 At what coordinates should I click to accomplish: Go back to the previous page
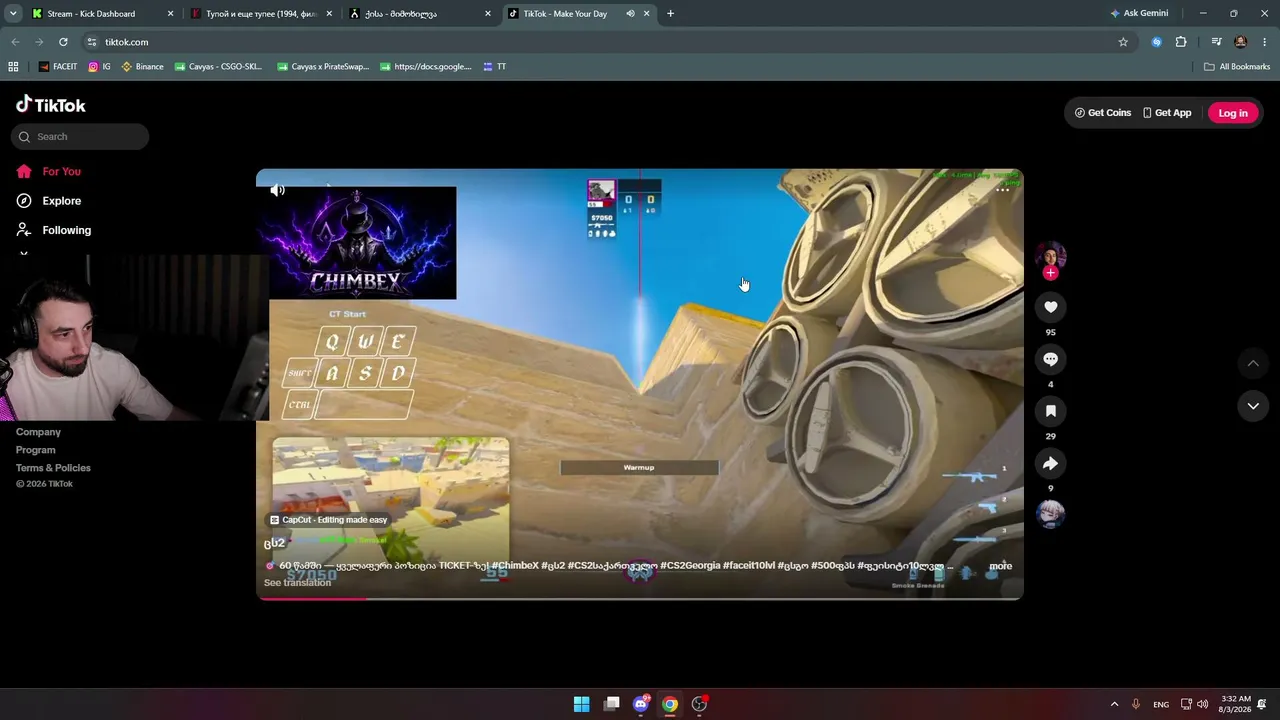coord(15,42)
